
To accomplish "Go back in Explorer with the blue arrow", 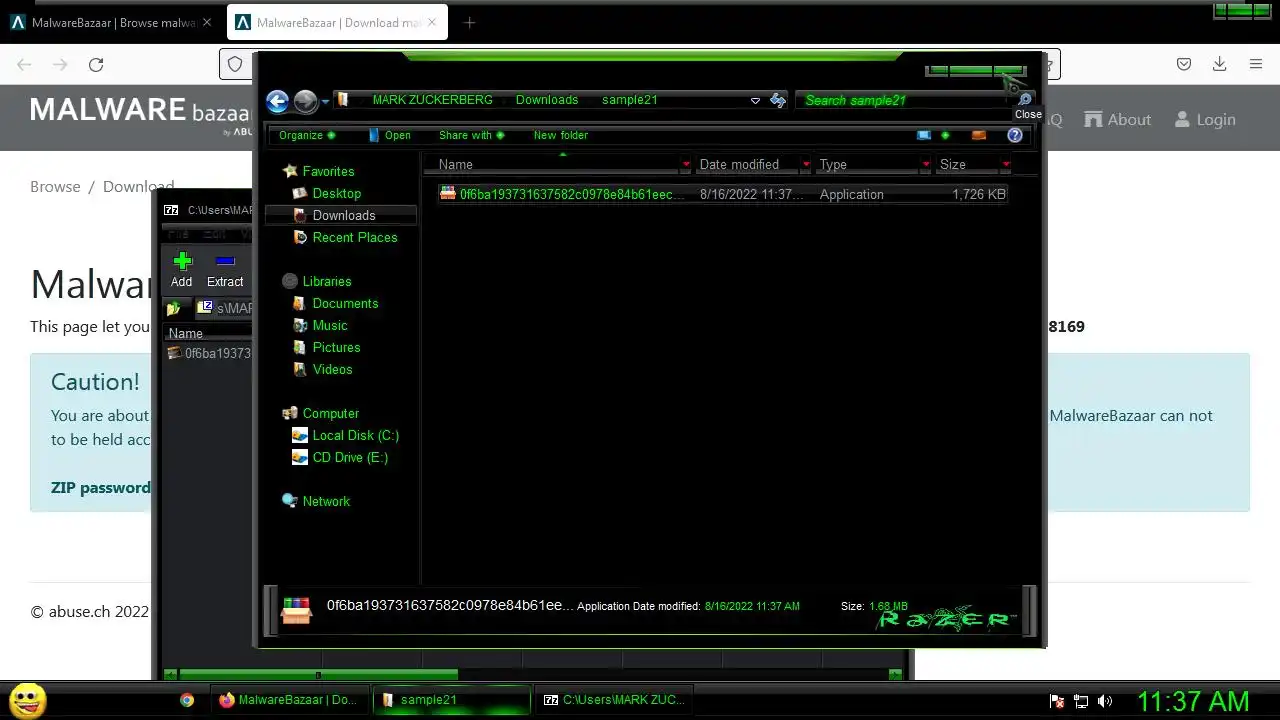I will [x=278, y=101].
